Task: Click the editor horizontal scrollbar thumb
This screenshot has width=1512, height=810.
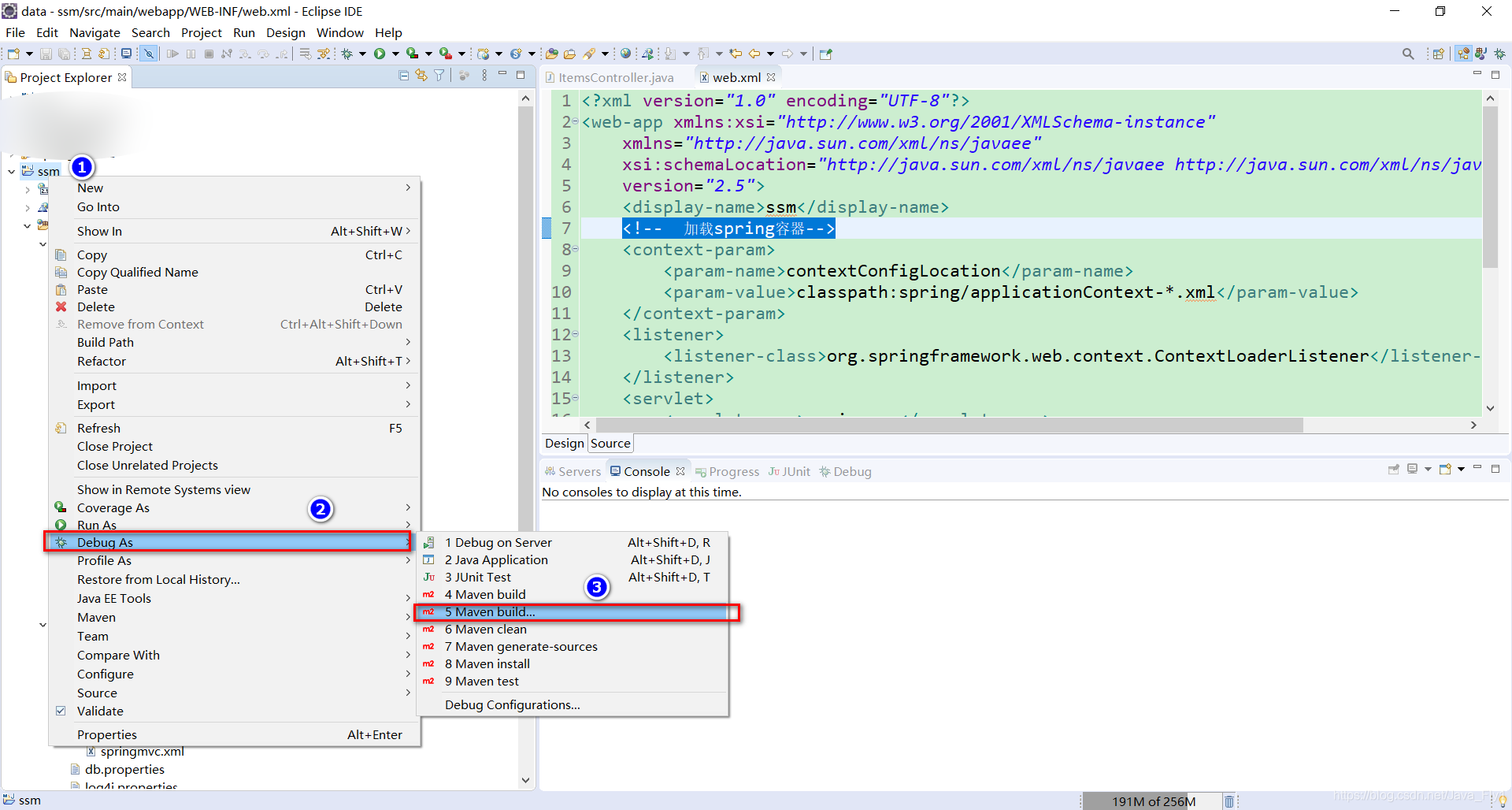Action: click(949, 425)
